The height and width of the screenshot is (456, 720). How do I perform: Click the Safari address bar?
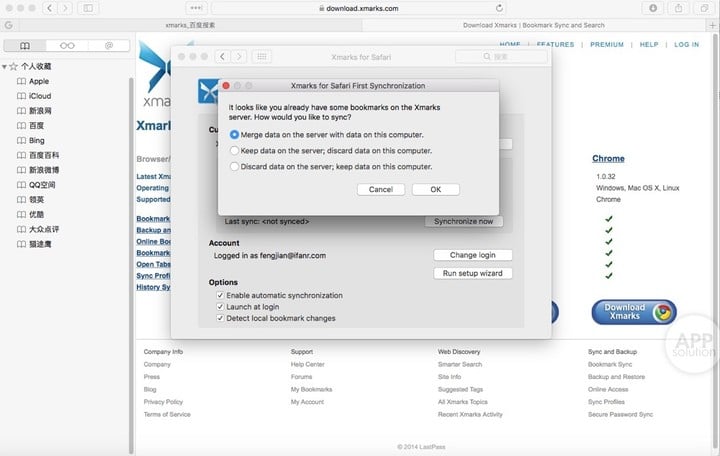pyautogui.click(x=359, y=8)
